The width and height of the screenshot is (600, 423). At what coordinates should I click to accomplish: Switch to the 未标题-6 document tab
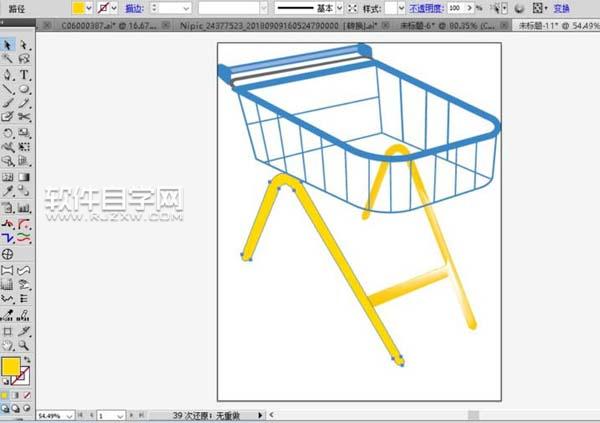click(x=447, y=26)
